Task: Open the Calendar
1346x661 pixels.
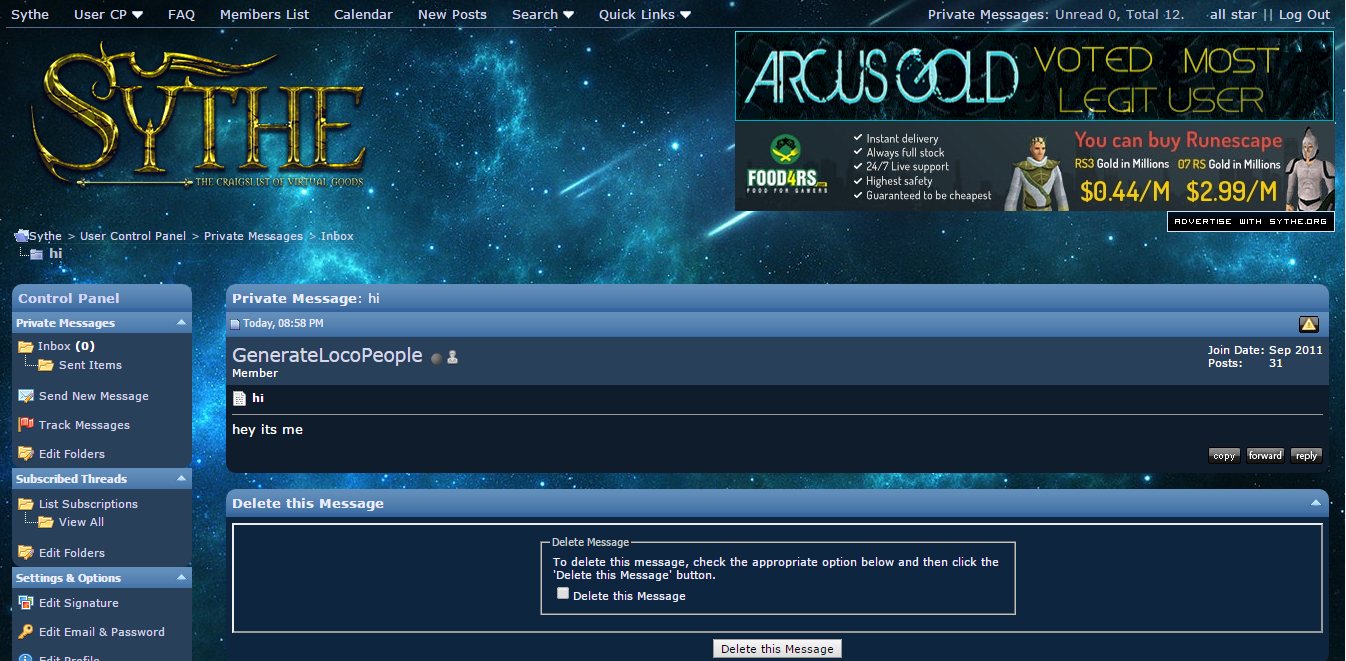Action: point(363,14)
